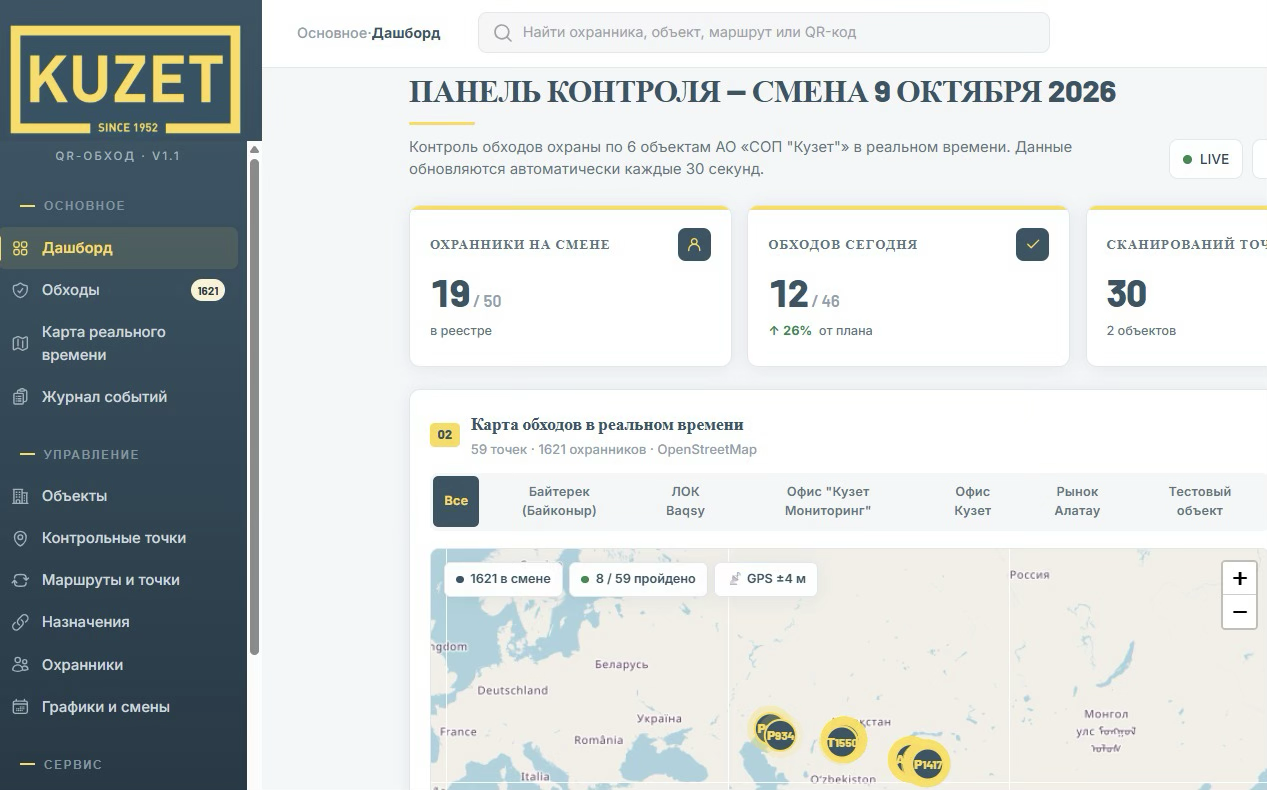Open Охранники in the sidebar
The width and height of the screenshot is (1267, 790).
click(x=119, y=665)
